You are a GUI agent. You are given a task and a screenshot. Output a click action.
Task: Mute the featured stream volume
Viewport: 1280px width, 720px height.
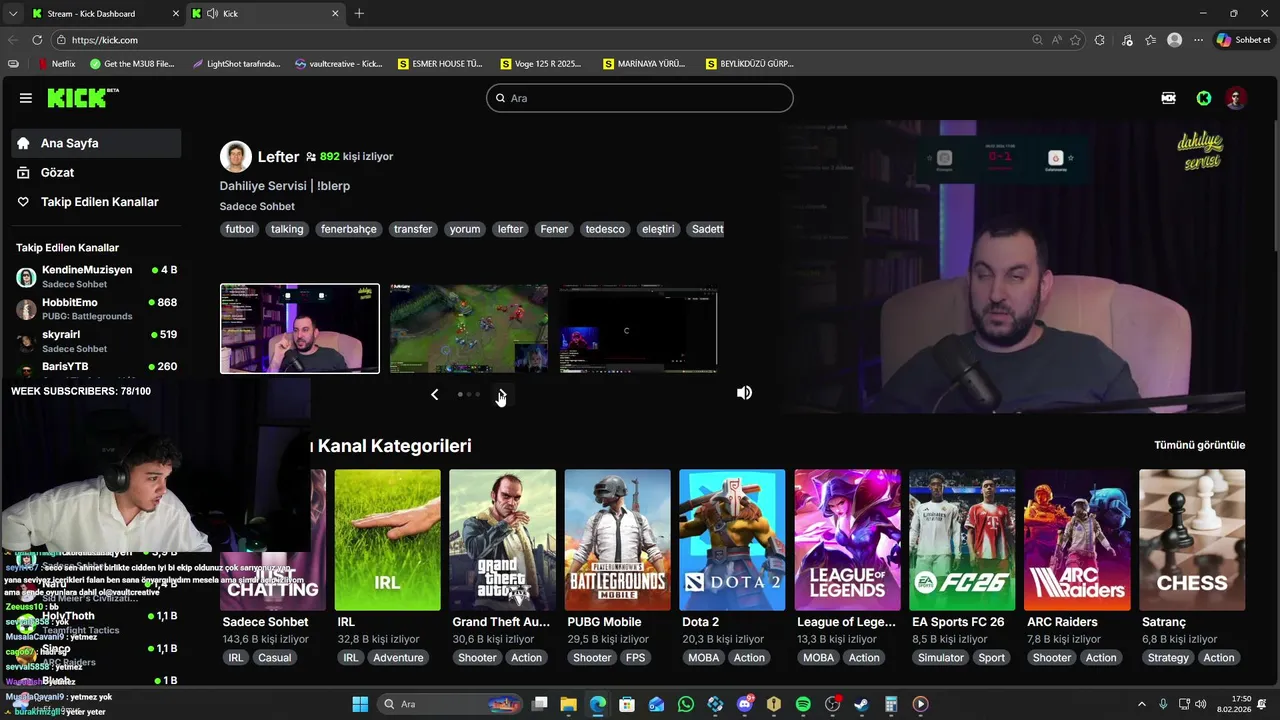click(744, 393)
